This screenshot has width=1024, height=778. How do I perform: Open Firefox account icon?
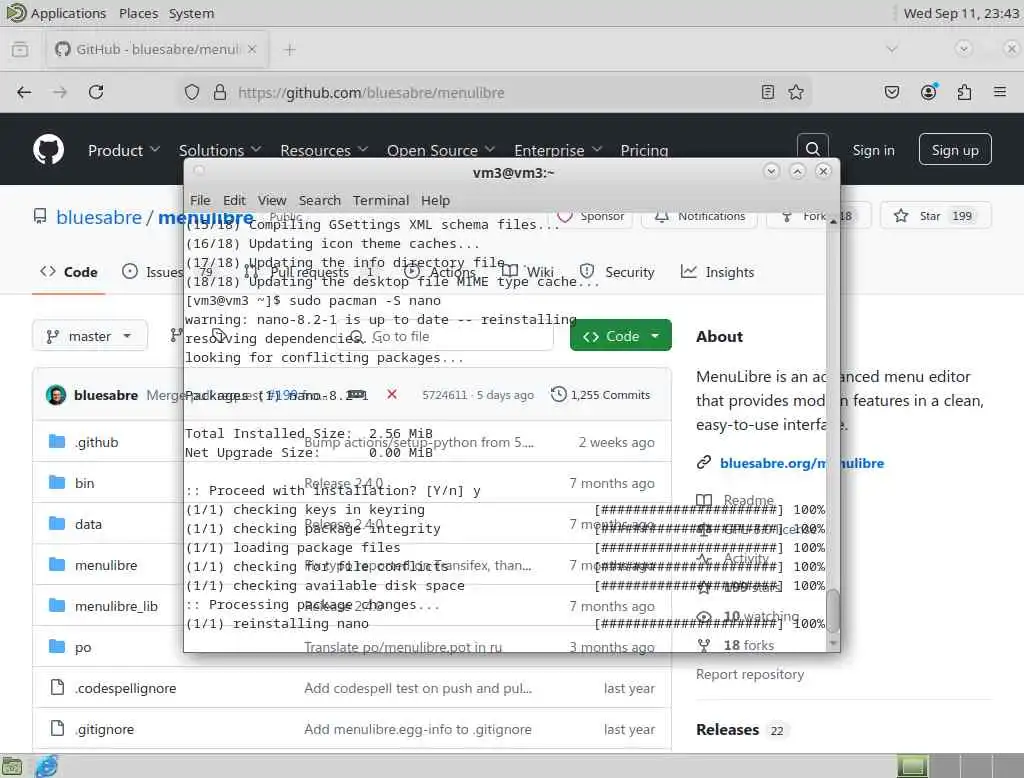tap(929, 92)
